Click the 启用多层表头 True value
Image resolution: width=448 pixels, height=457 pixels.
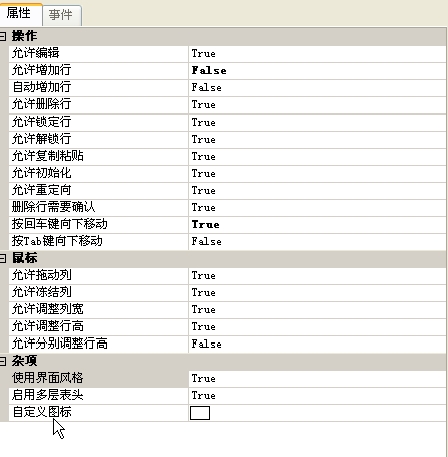(x=203, y=395)
